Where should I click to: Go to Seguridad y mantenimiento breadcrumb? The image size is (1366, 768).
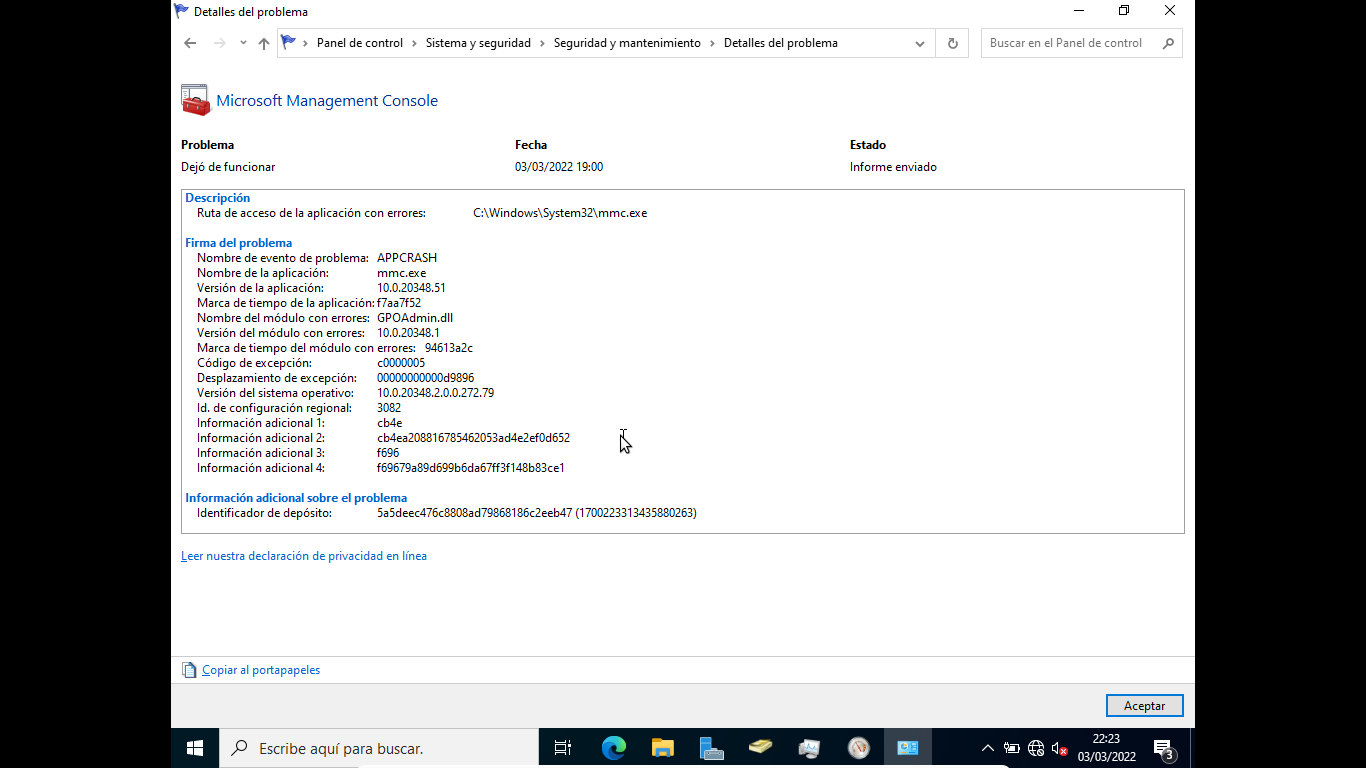627,43
